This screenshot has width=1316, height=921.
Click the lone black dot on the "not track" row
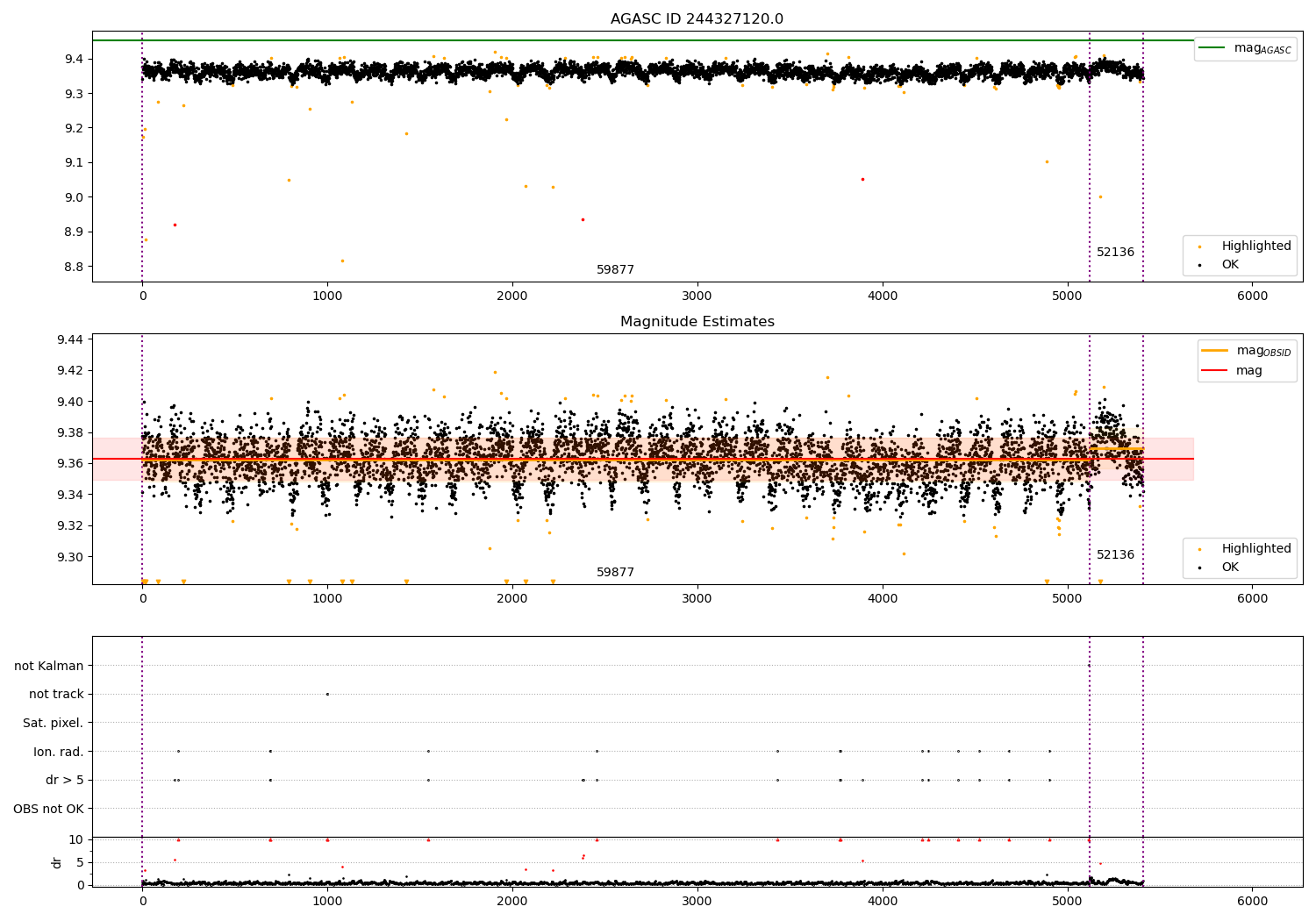[x=327, y=694]
